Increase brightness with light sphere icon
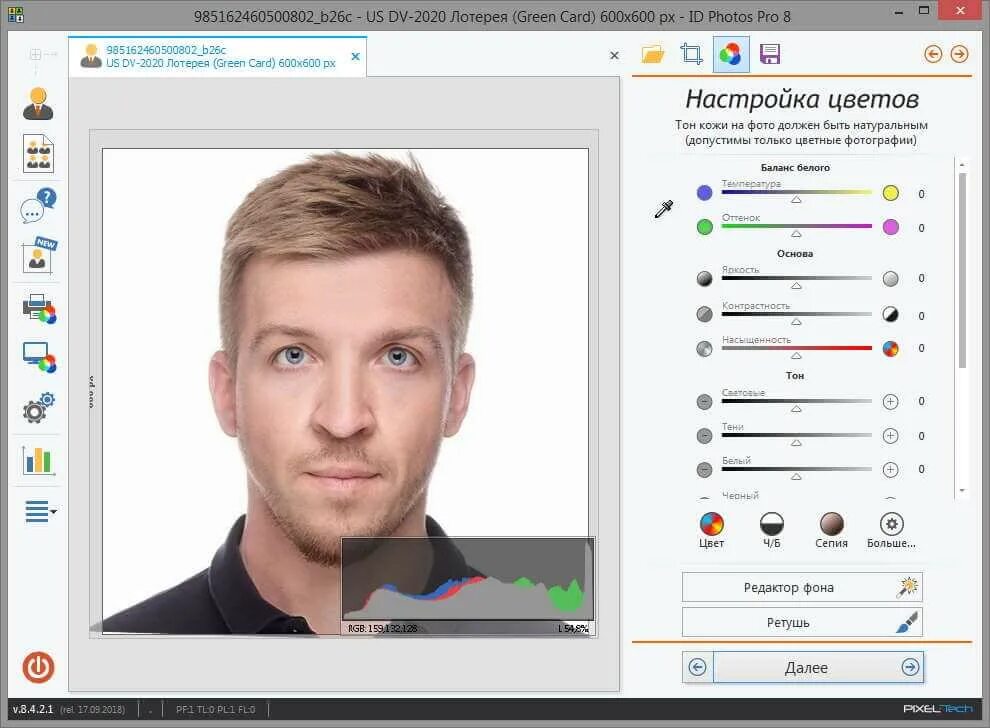 click(x=890, y=278)
